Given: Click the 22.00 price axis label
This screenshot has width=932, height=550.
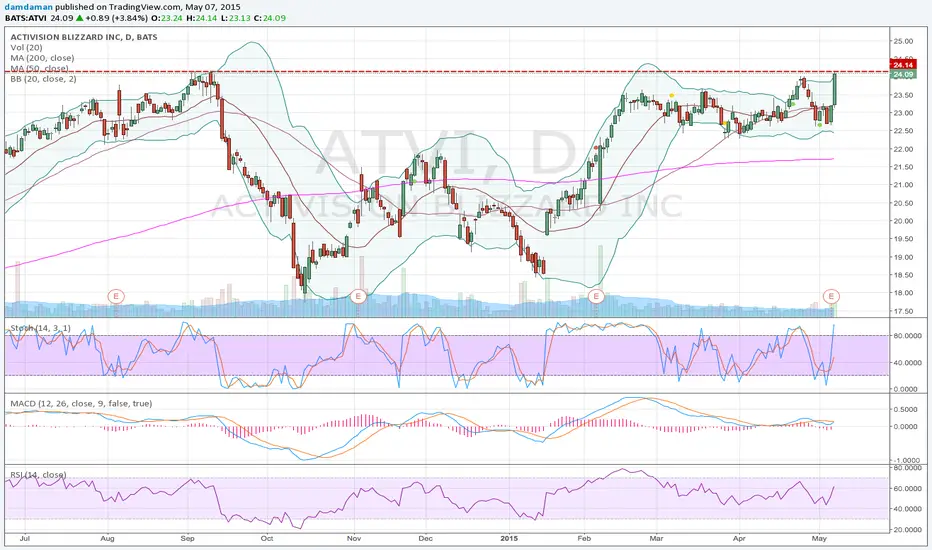Looking at the screenshot, I should pos(903,149).
